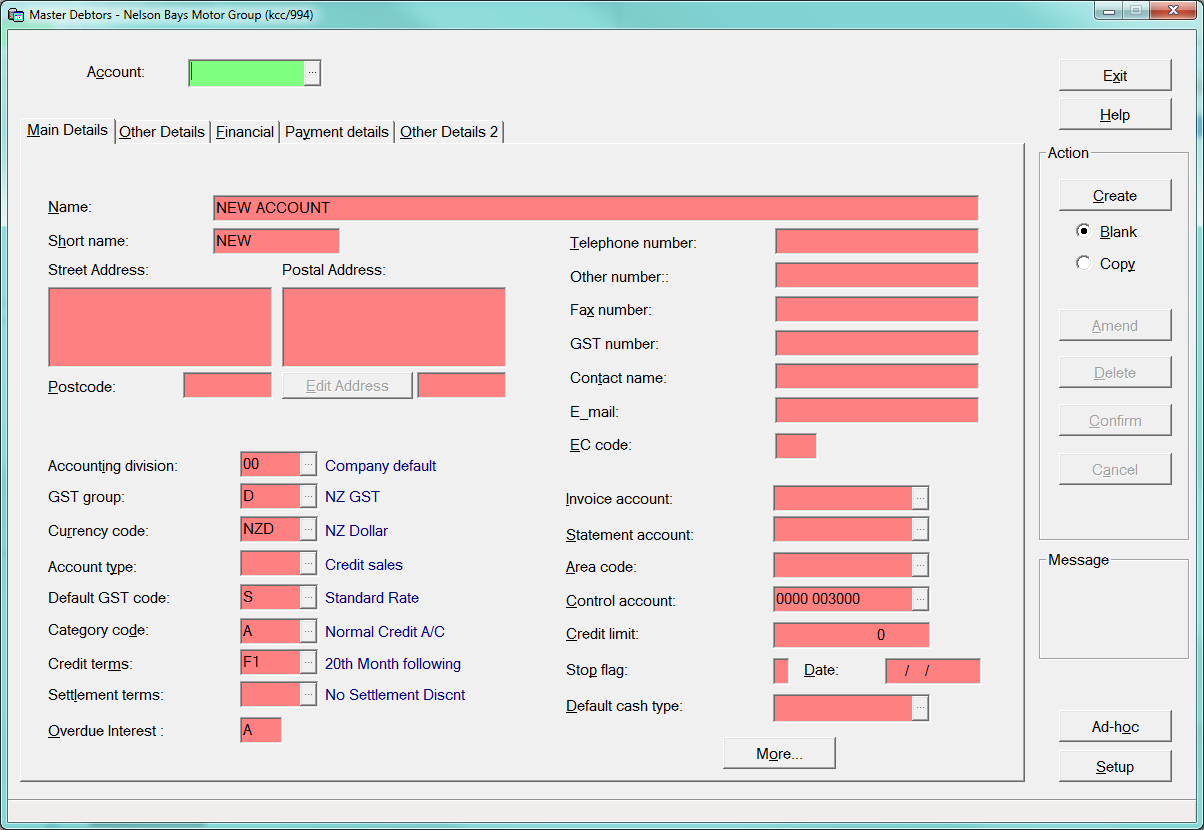Screen dimensions: 1204x830
Task: Open the Credit terms lookup button
Action: (x=308, y=663)
